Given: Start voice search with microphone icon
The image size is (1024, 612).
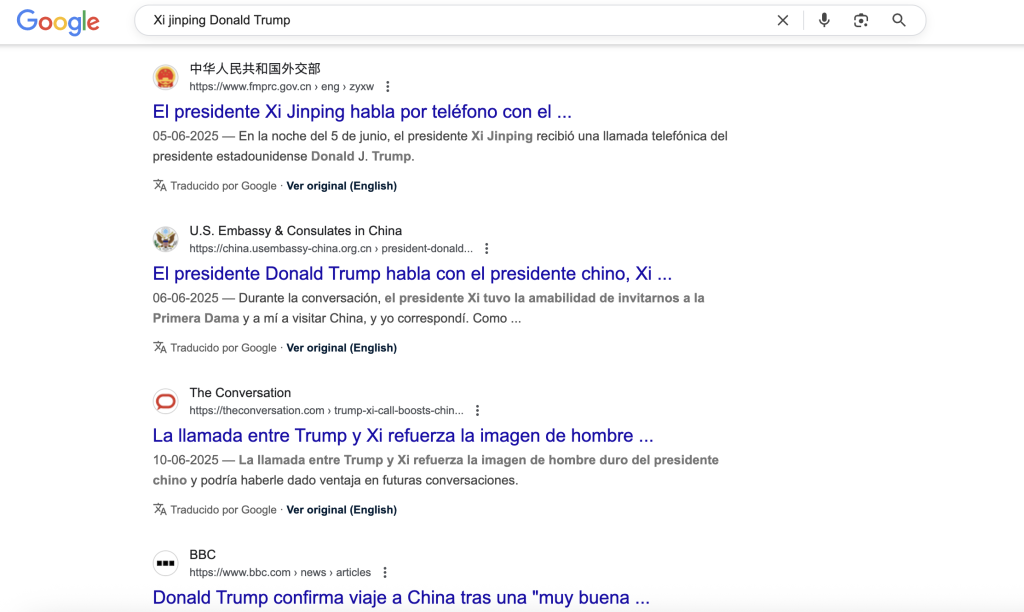Looking at the screenshot, I should pos(824,20).
